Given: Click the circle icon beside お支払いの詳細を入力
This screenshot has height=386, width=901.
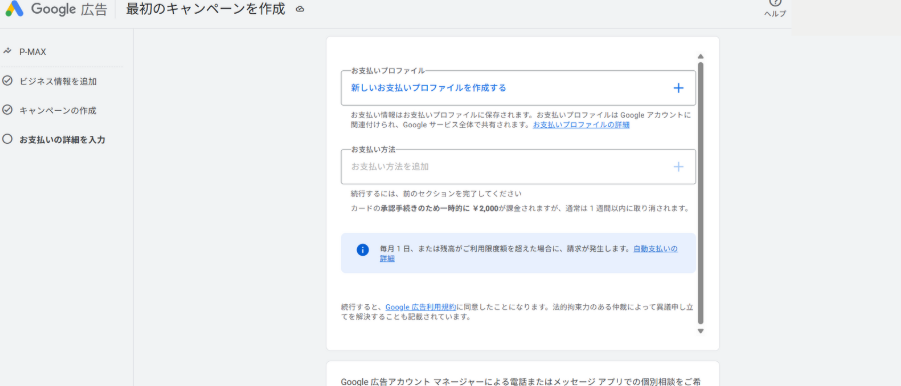Looking at the screenshot, I should pyautogui.click(x=7, y=139).
